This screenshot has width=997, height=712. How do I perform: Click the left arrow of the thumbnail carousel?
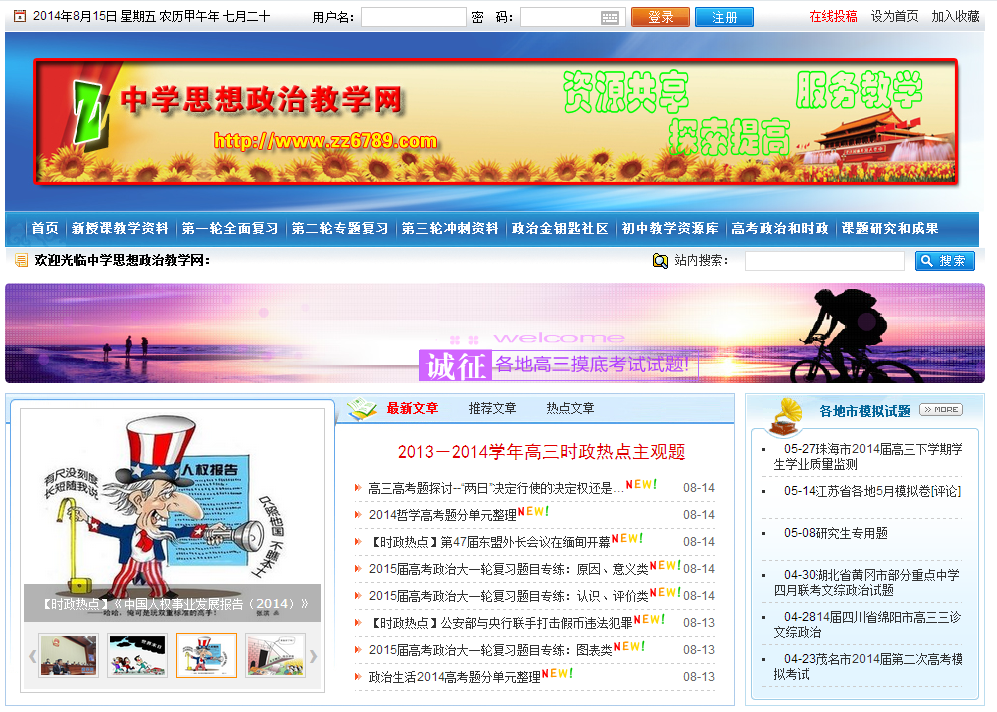(x=32, y=656)
